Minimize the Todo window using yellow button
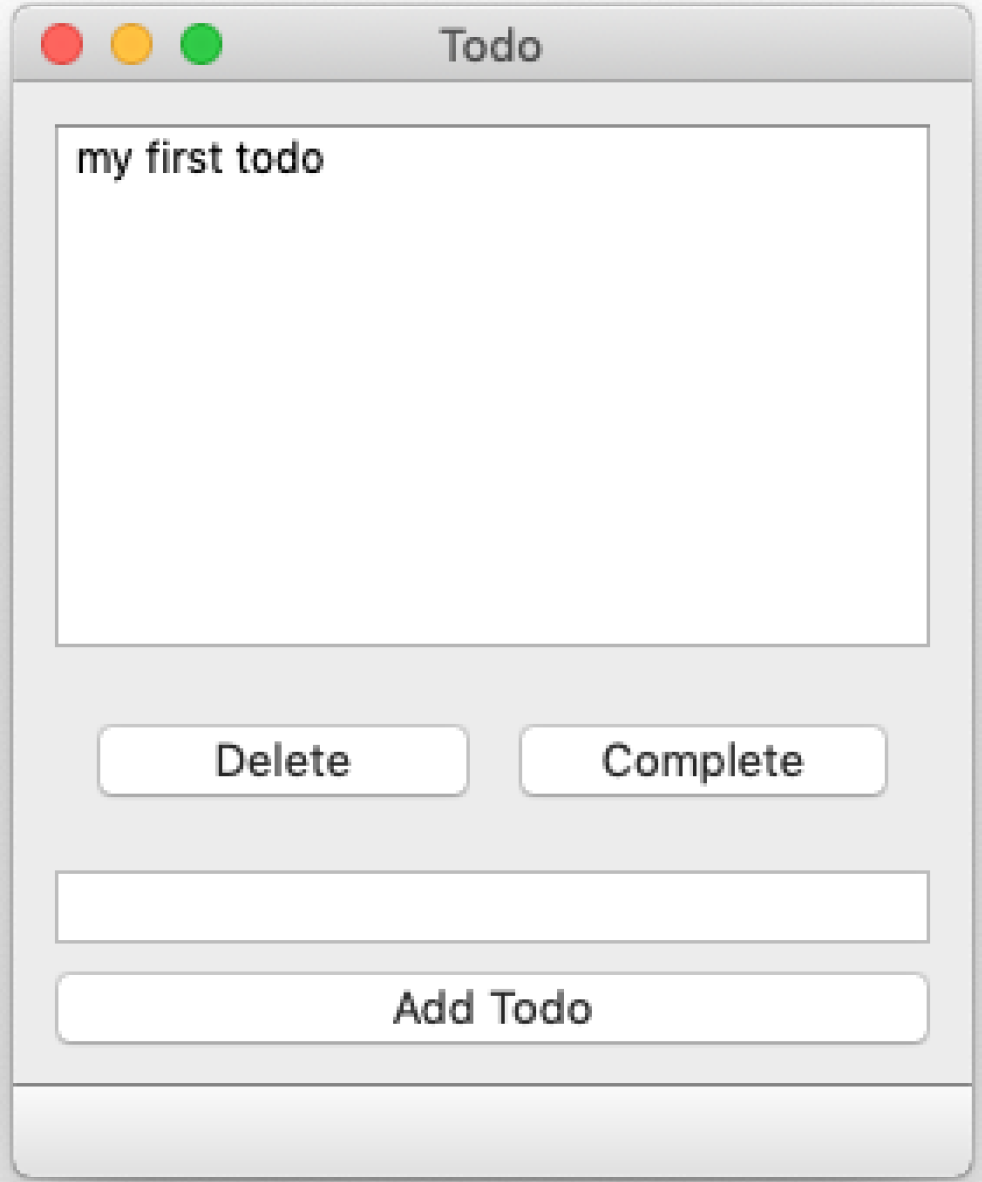This screenshot has width=982, height=1182. [132, 44]
